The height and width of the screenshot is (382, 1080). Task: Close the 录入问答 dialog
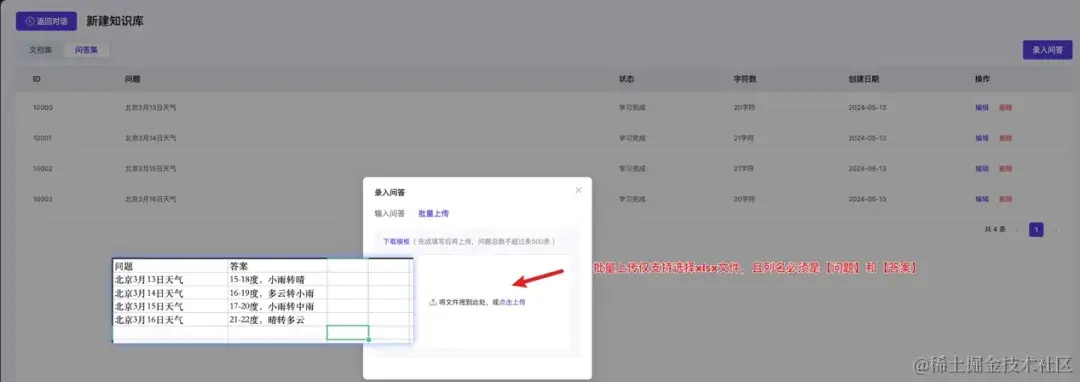click(579, 190)
